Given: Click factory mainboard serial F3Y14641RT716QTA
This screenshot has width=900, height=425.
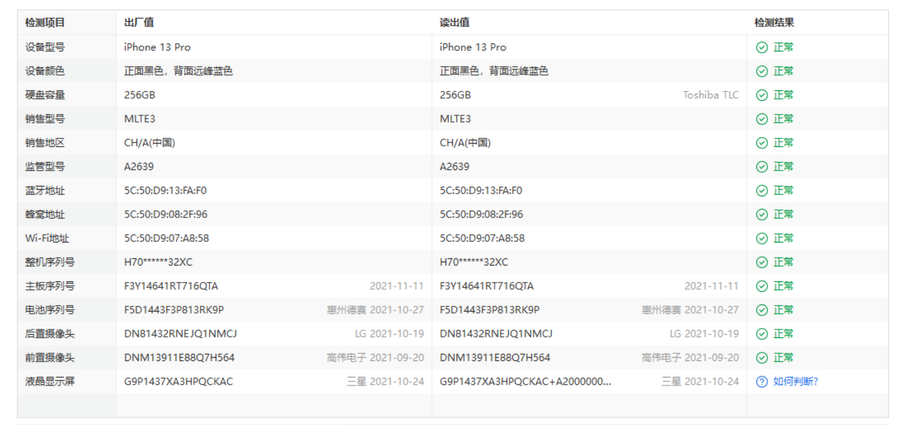Looking at the screenshot, I should pyautogui.click(x=171, y=286).
